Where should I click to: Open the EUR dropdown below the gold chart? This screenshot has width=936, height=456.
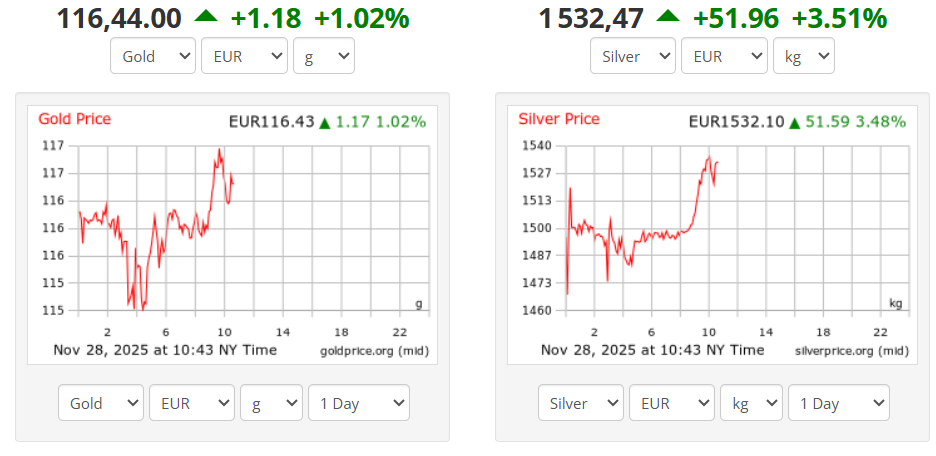point(192,403)
